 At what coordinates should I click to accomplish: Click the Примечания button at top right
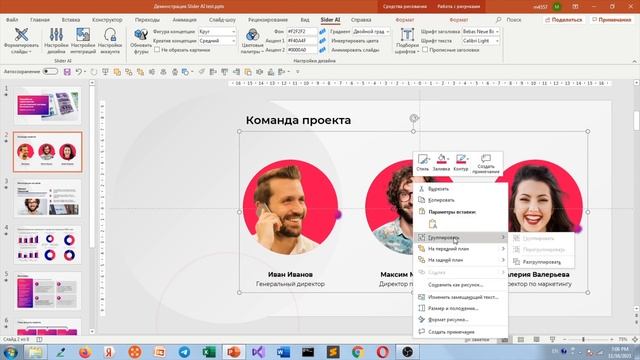pyautogui.click(x=611, y=20)
